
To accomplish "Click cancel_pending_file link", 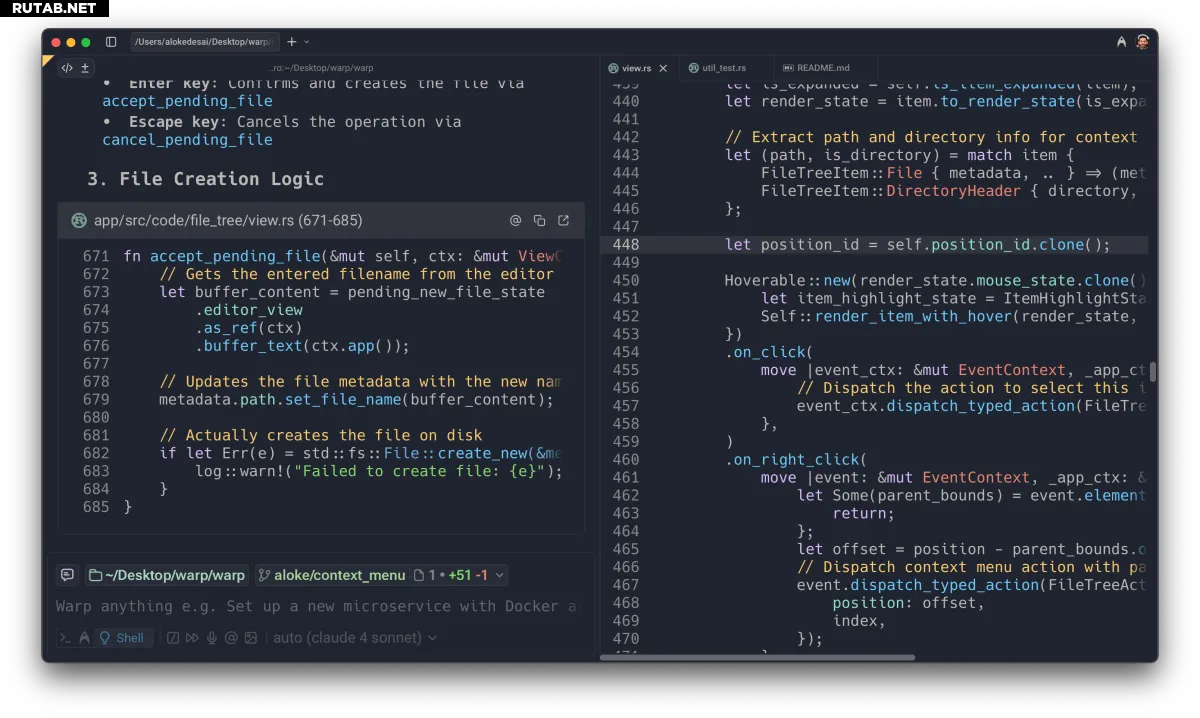I will click(x=187, y=140).
